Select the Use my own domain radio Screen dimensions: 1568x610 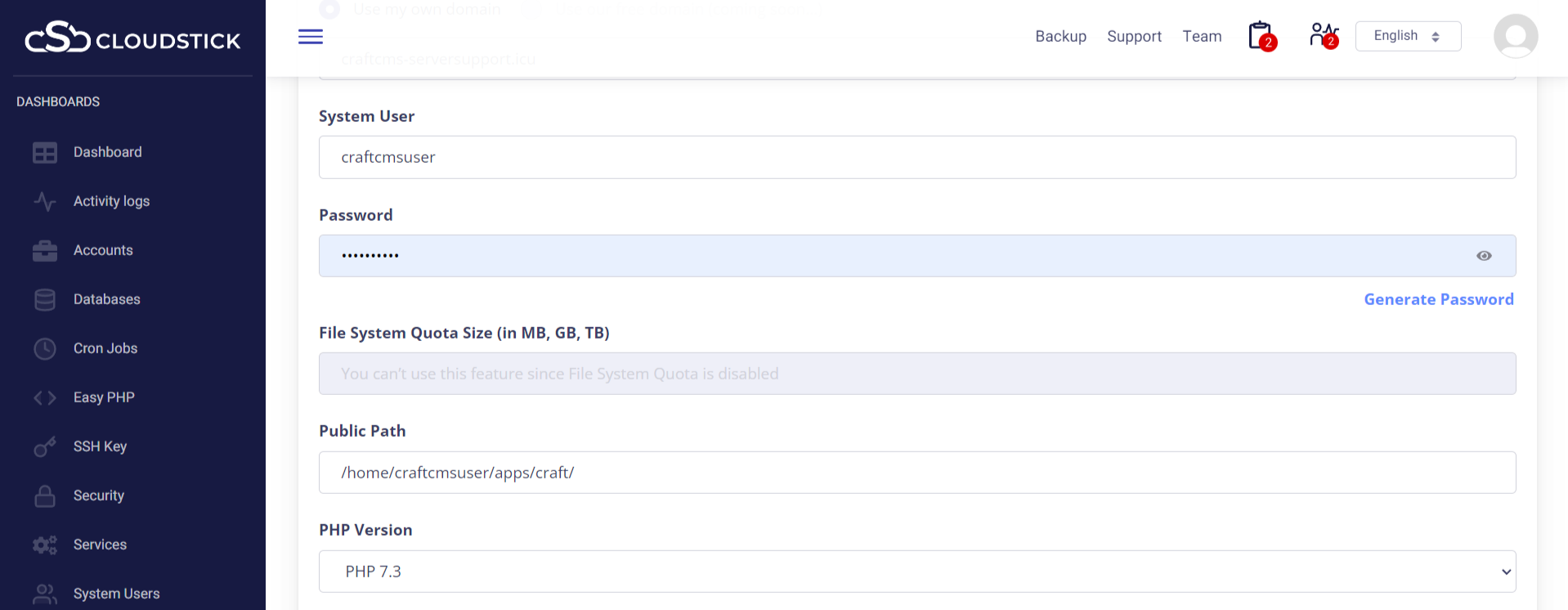pos(329,10)
